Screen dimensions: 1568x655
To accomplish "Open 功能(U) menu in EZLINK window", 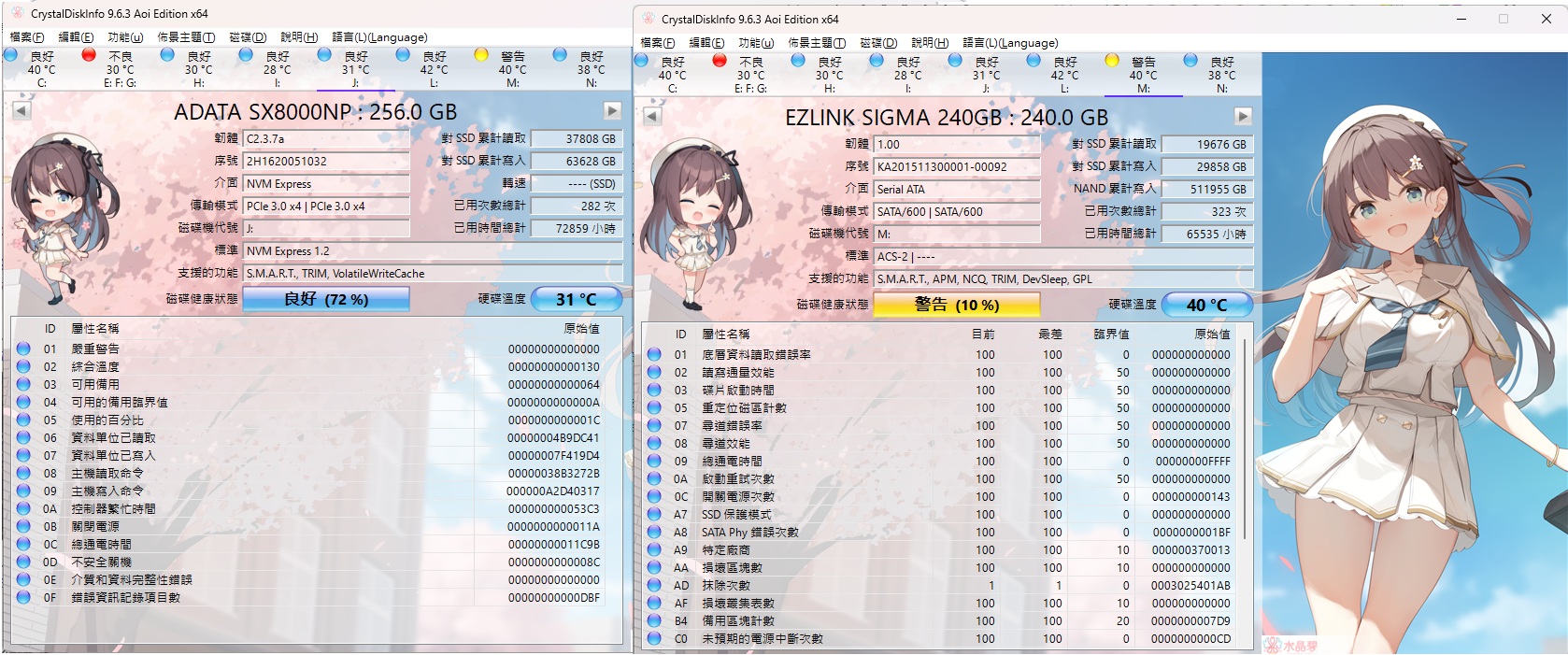I will click(755, 43).
